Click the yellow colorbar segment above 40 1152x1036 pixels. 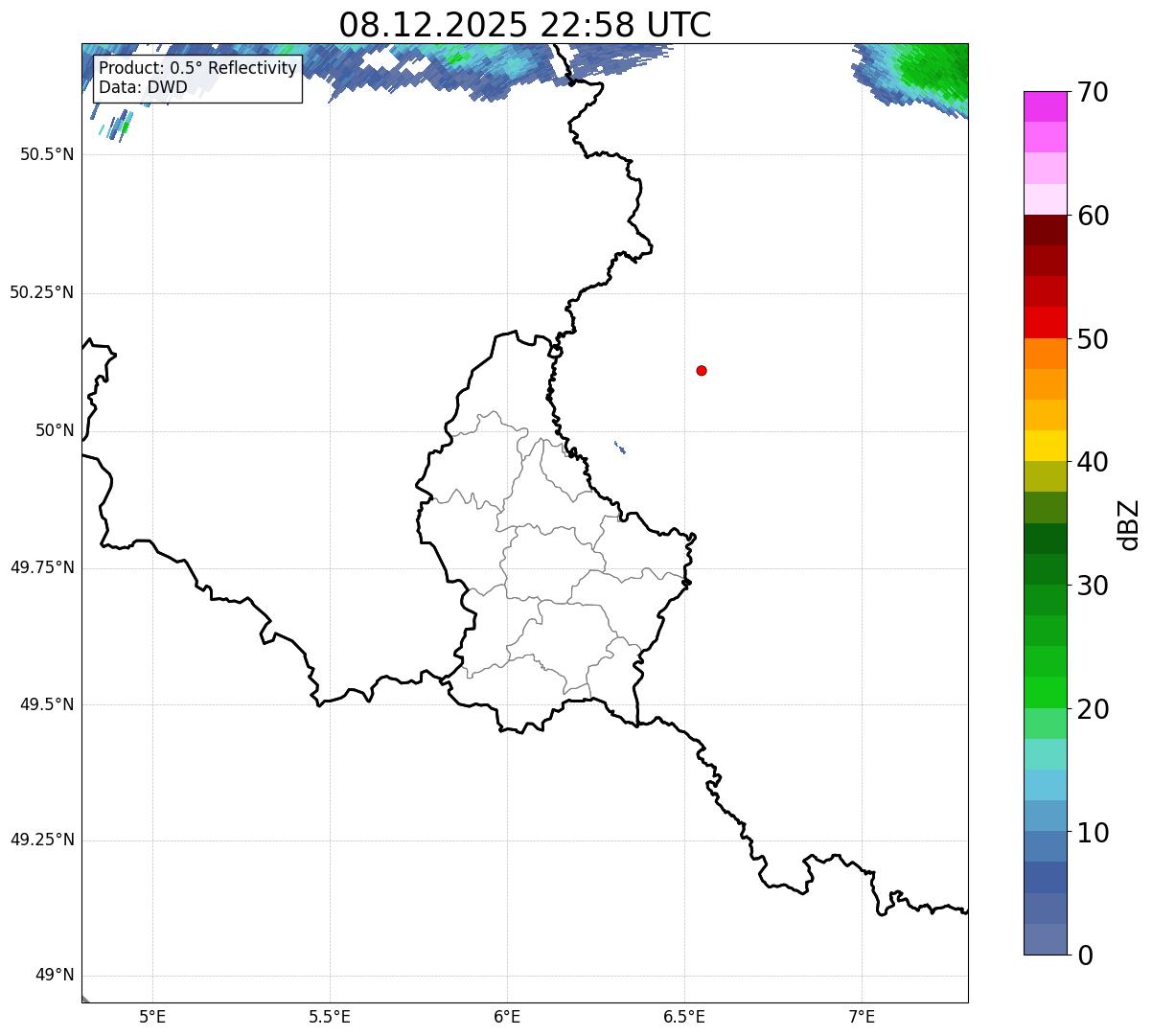[x=1046, y=446]
